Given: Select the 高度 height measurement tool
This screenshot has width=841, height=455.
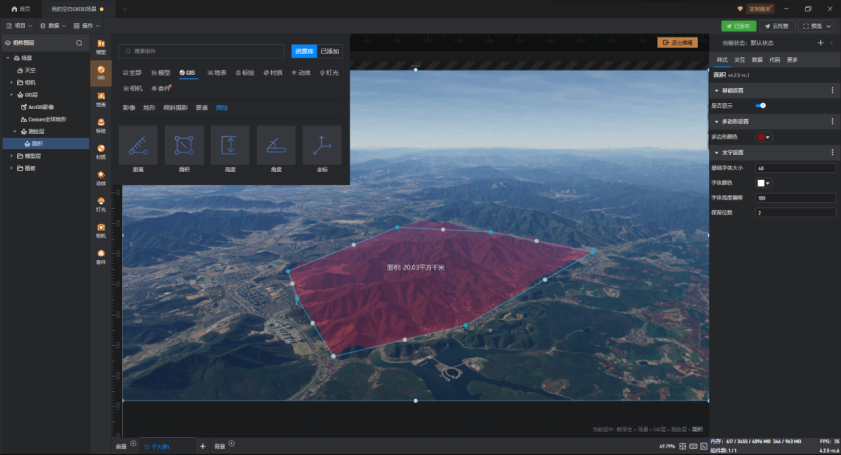Looking at the screenshot, I should 230,145.
